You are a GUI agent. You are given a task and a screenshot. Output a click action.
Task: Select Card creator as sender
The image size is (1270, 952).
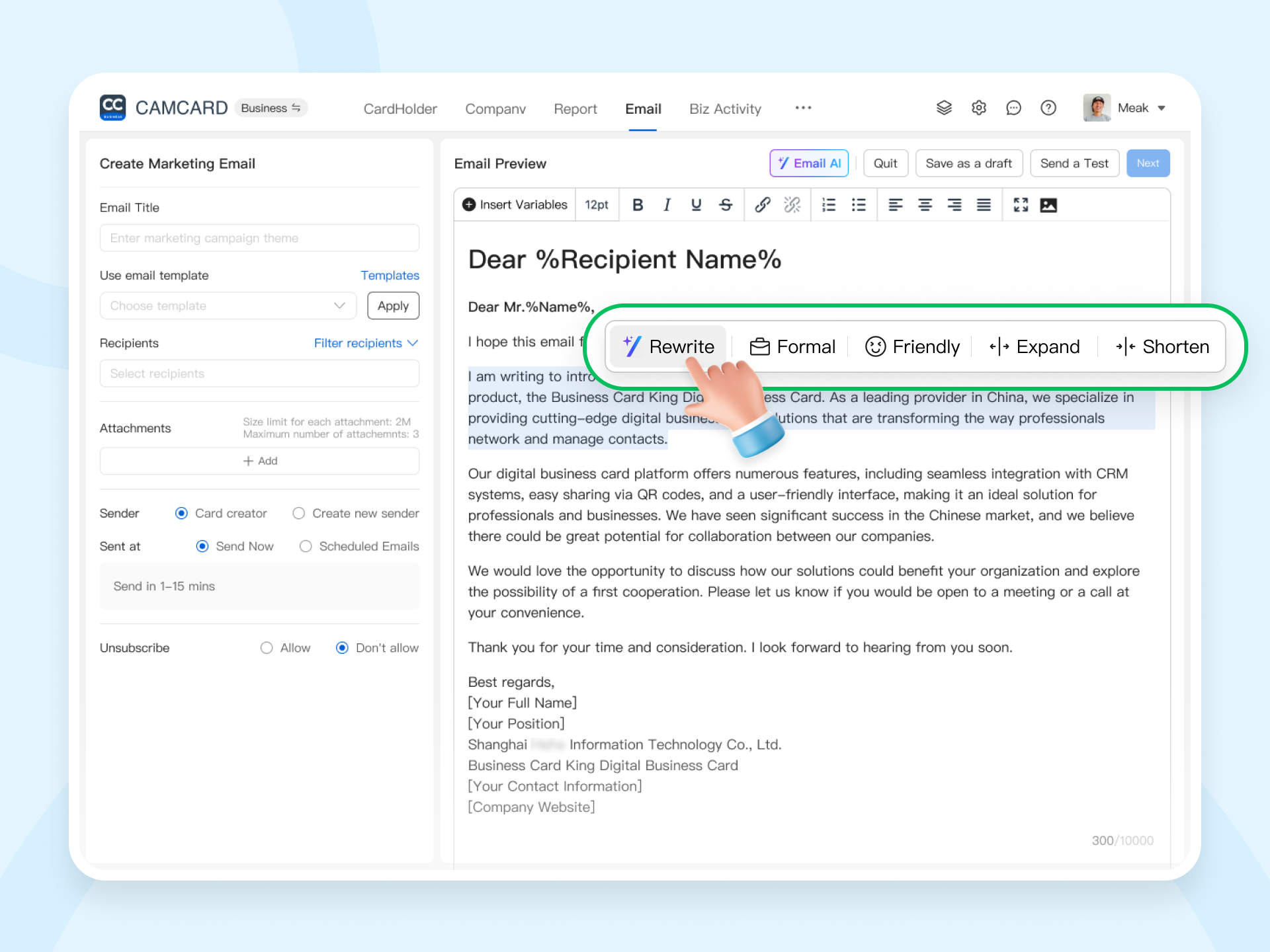221,513
